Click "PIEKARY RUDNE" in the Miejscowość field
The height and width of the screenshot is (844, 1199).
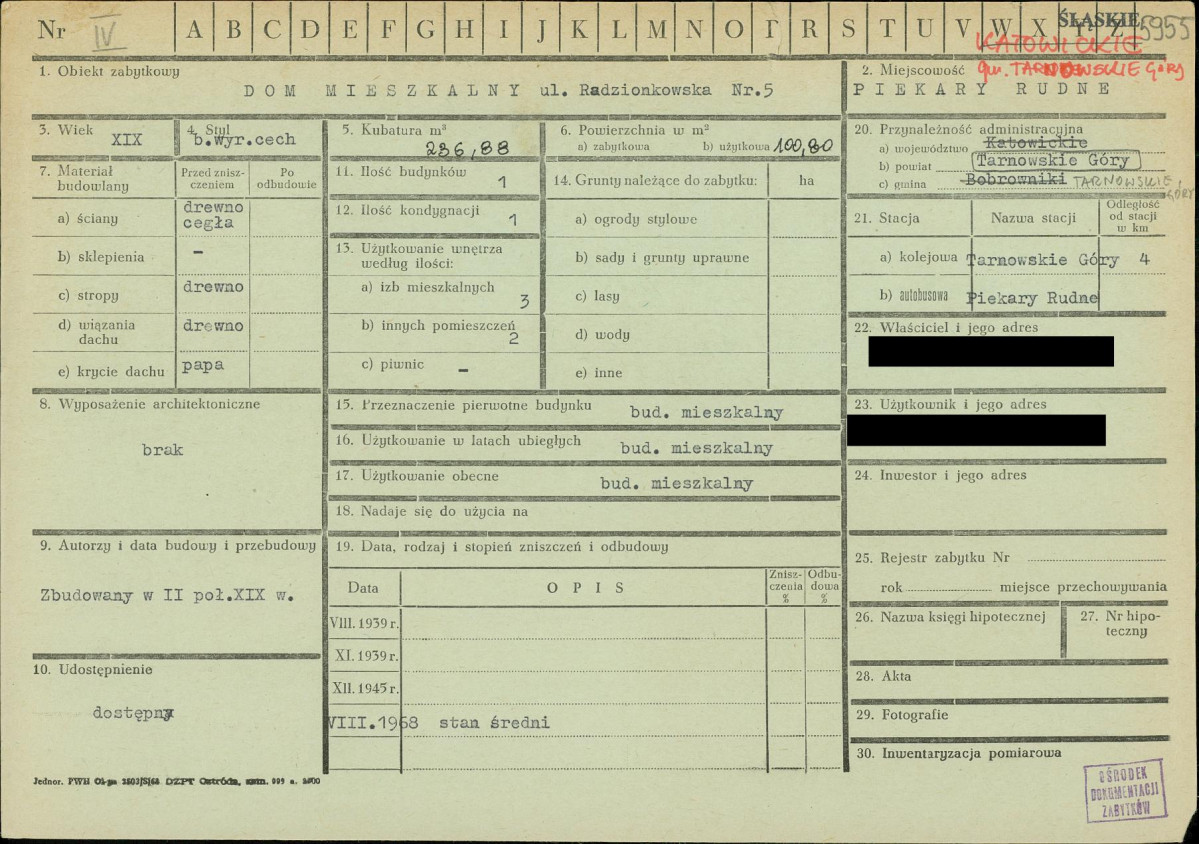(982, 89)
